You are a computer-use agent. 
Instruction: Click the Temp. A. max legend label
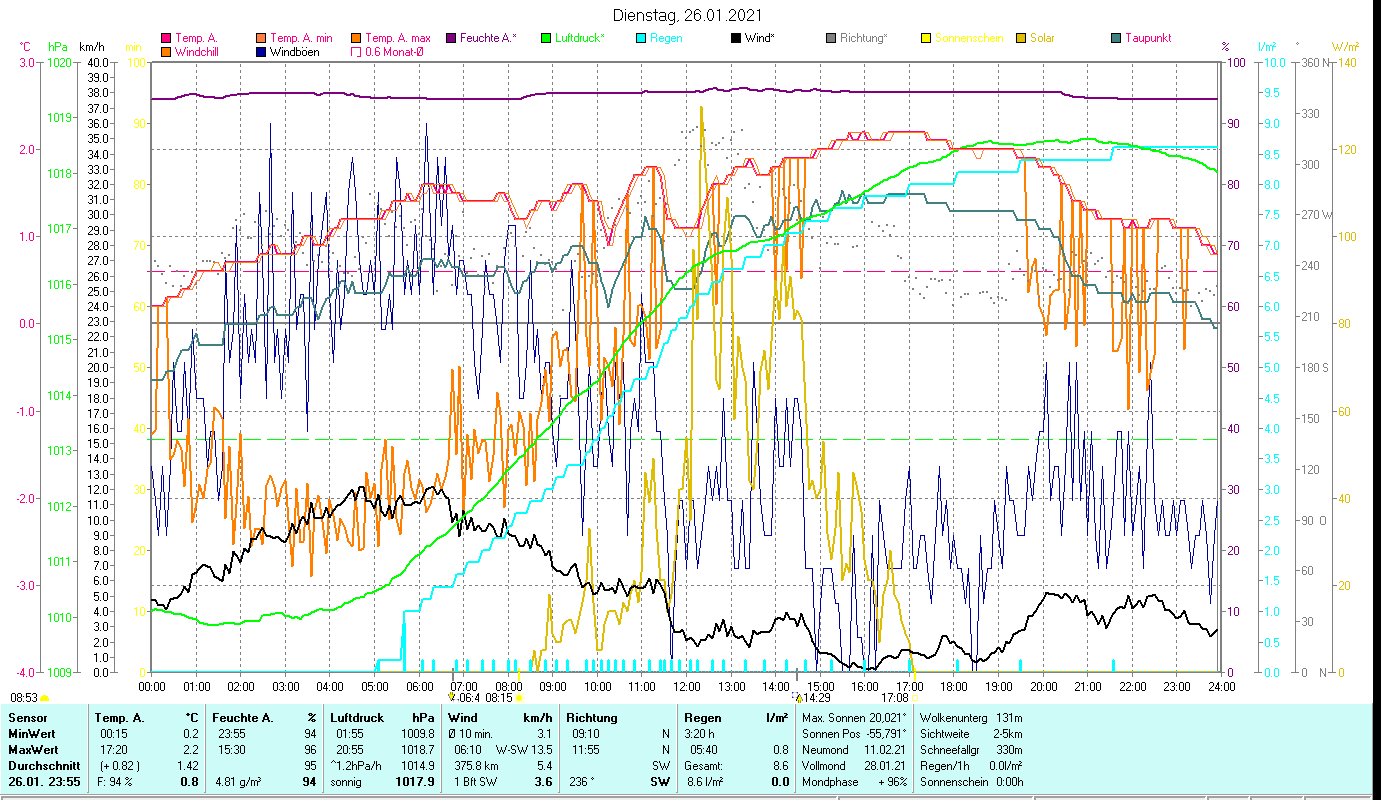(397, 38)
